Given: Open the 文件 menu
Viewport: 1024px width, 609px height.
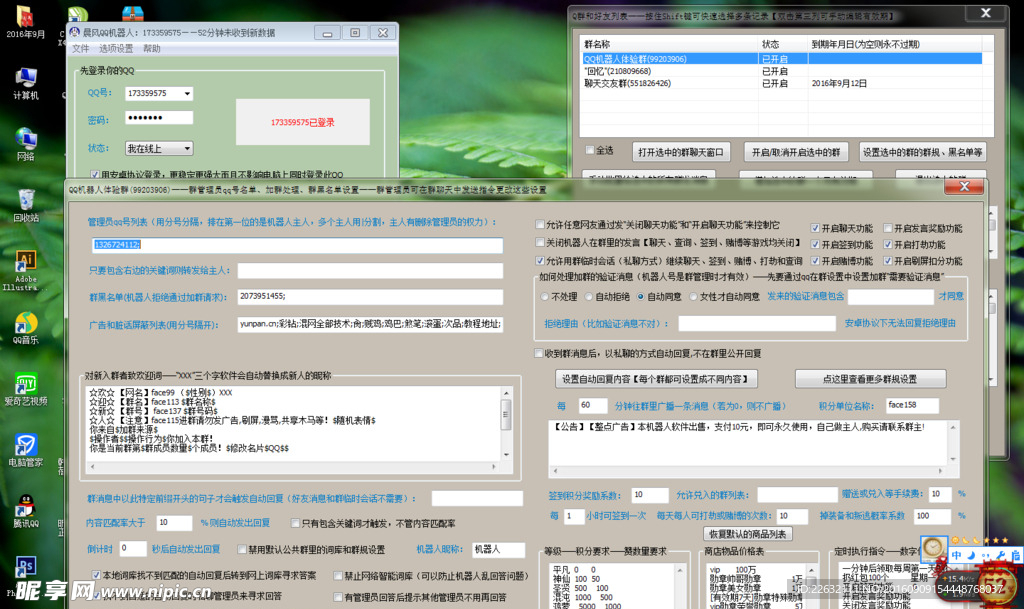Looking at the screenshot, I should pos(81,48).
